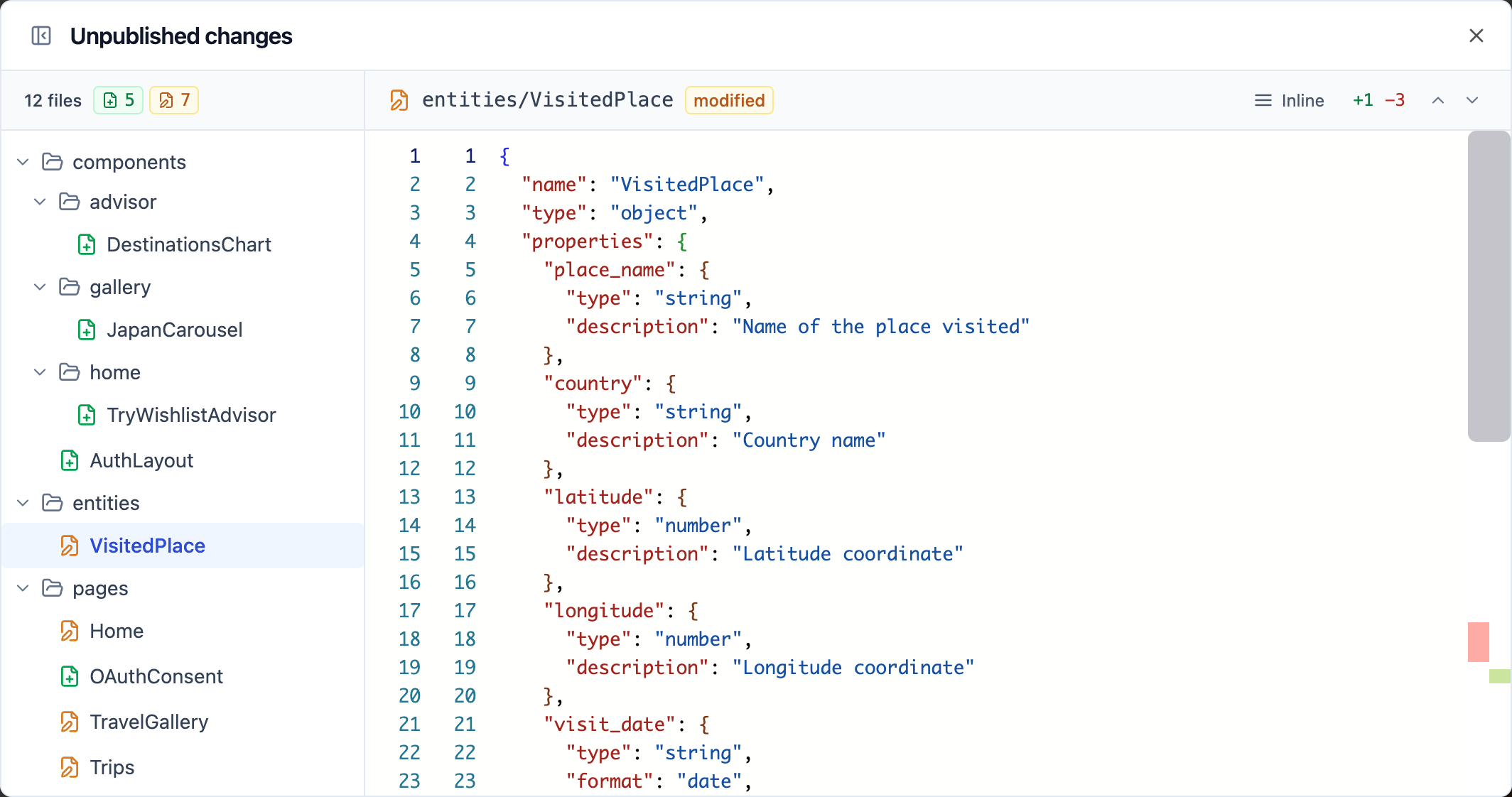
Task: Open the Trips page file
Action: [x=183, y=767]
